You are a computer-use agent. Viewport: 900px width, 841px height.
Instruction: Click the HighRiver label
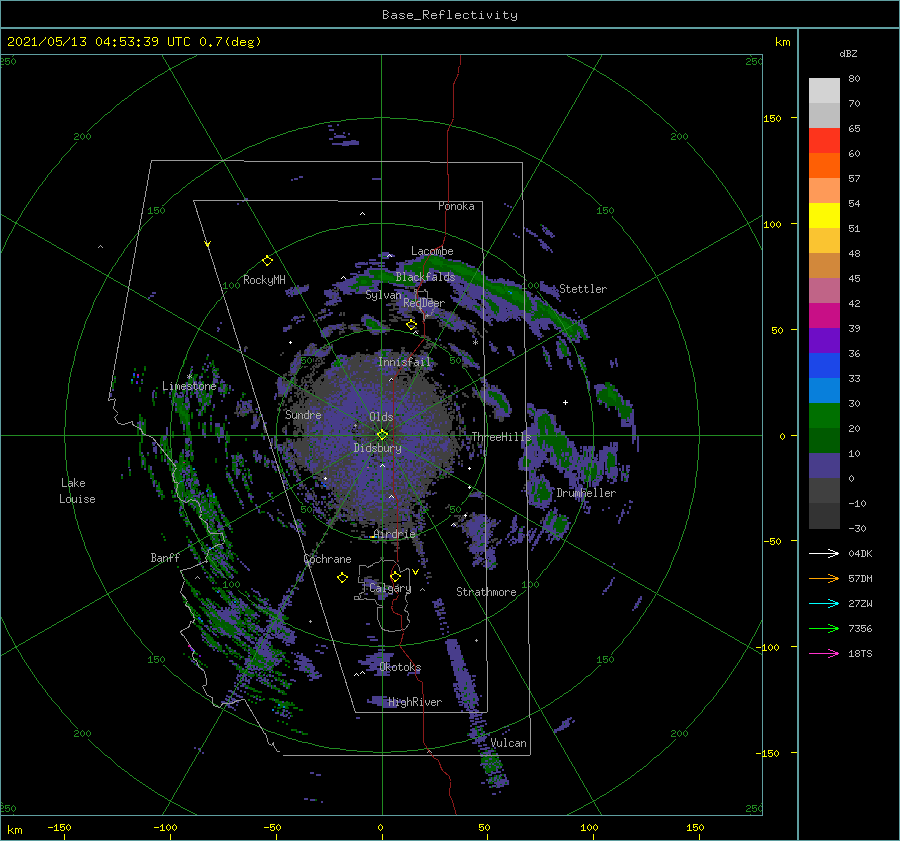415,702
